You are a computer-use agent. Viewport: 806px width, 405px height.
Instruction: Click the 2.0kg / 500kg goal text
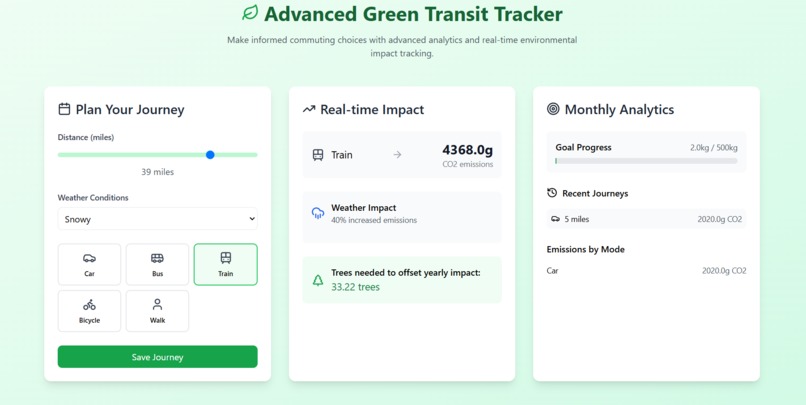[713, 148]
